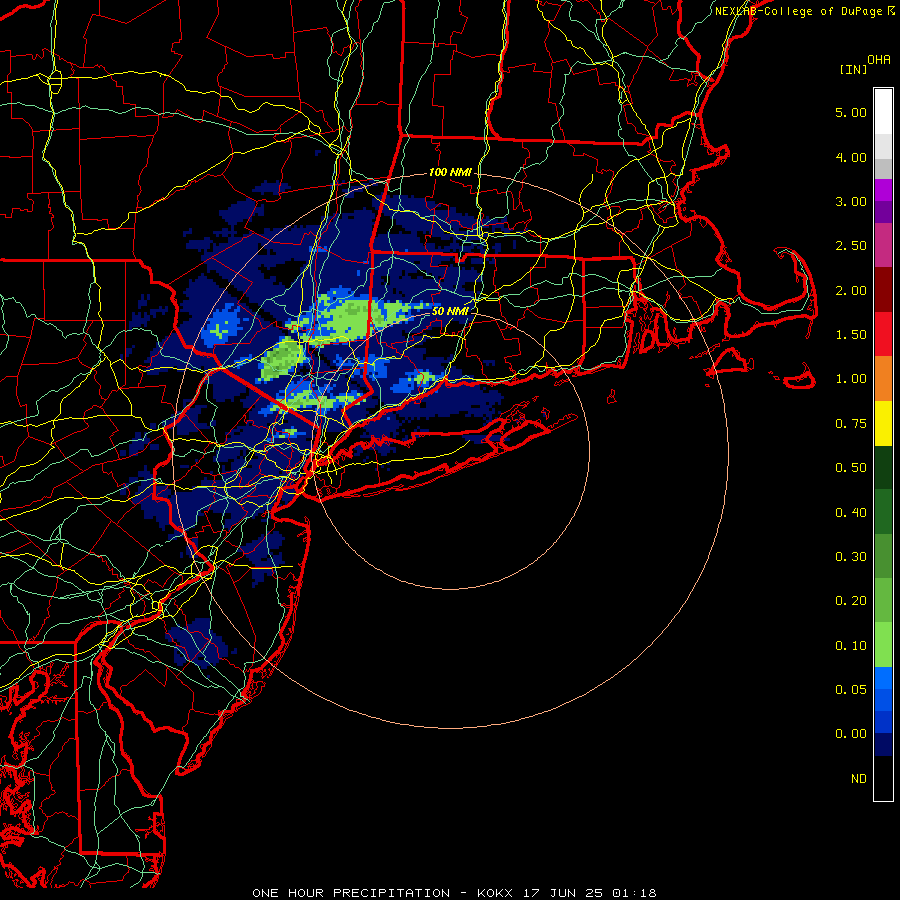Click the 1.50 legend value

[x=851, y=335]
